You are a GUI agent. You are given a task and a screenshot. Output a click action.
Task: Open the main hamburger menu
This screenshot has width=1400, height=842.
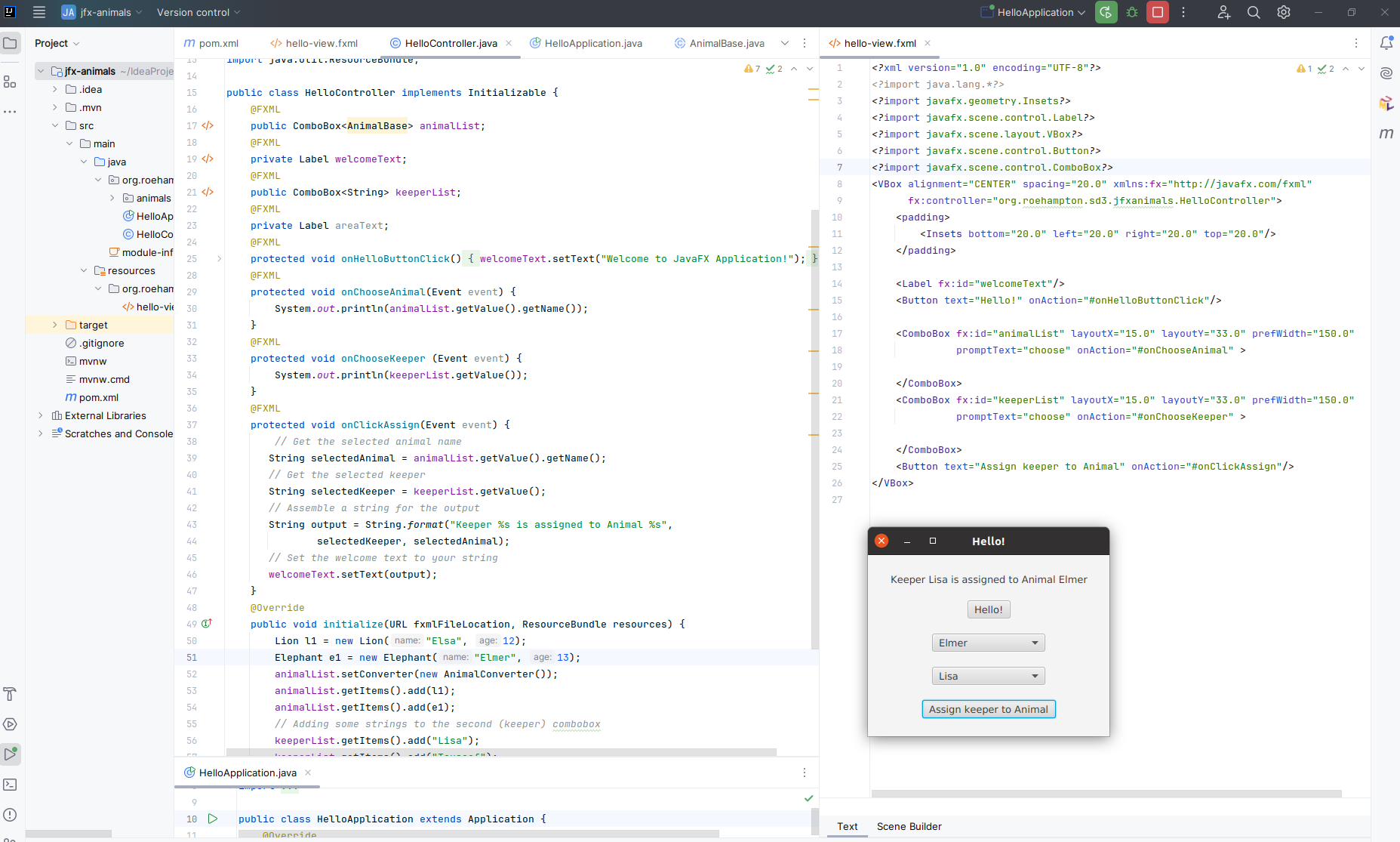pos(39,12)
